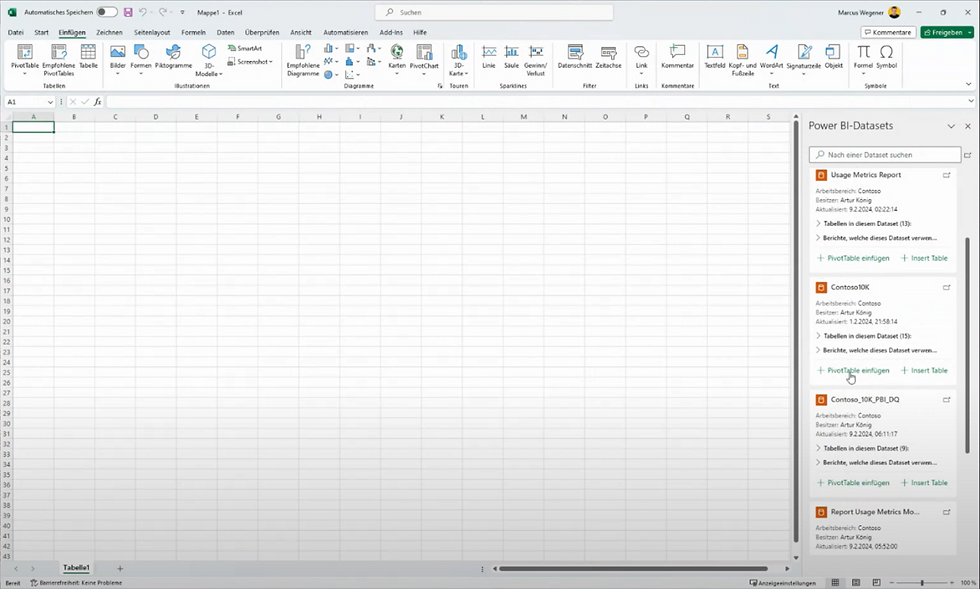Insert an Objekt
Screen dimensions: 980x589
pos(833,56)
